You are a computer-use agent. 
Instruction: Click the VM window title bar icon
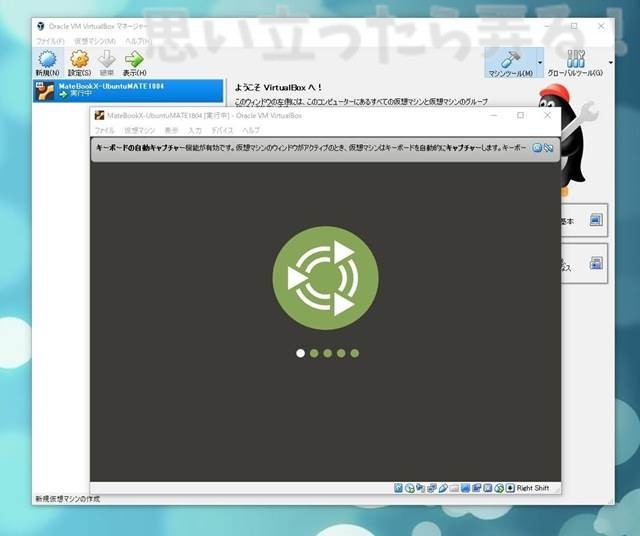pyautogui.click(x=99, y=116)
